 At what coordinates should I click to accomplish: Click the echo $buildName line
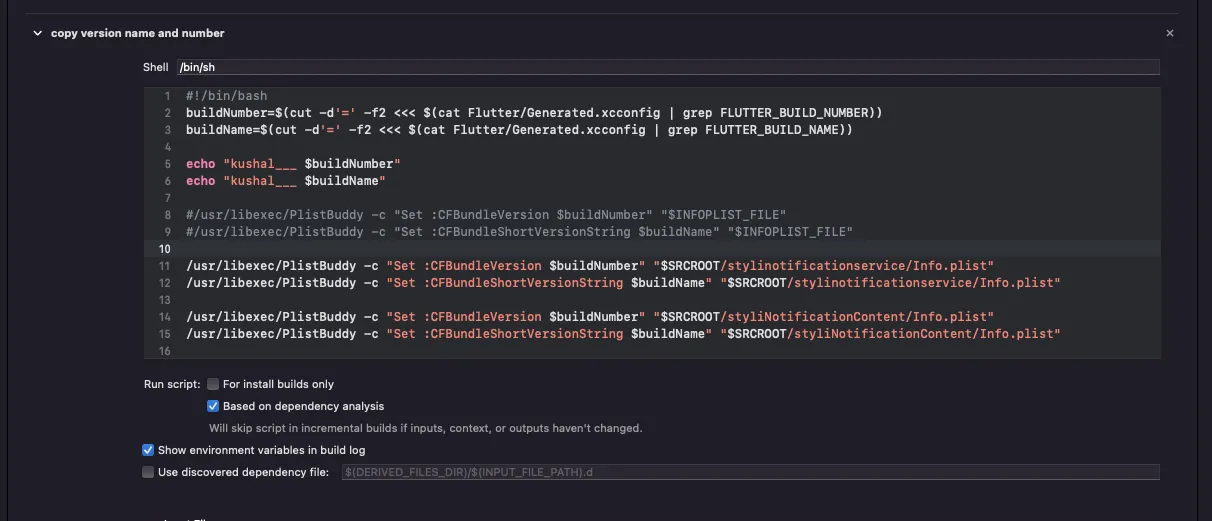coord(286,180)
